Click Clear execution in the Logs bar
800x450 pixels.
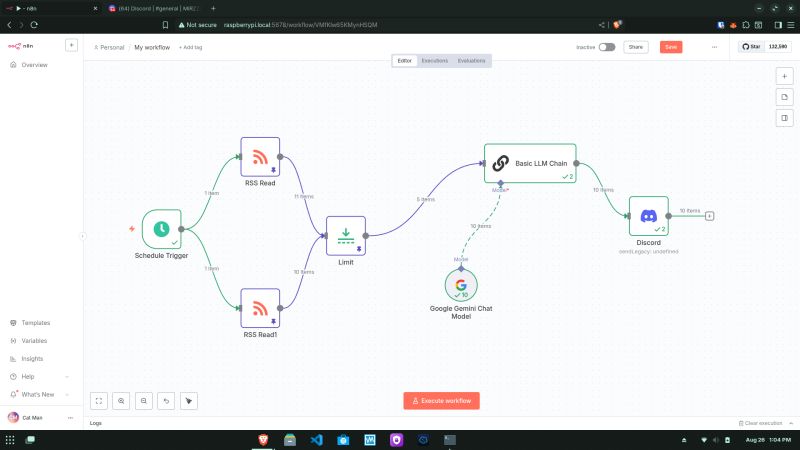(x=760, y=423)
